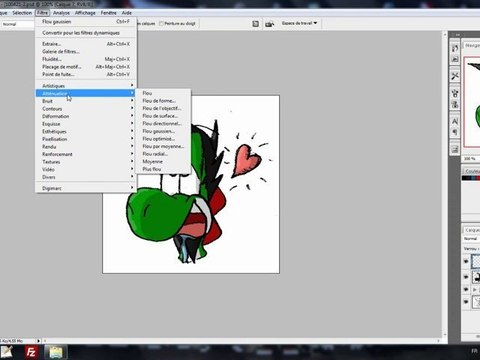Choose 'Fluidité...' from the Filtre menu
This screenshot has height=360, width=480.
pos(86,59)
